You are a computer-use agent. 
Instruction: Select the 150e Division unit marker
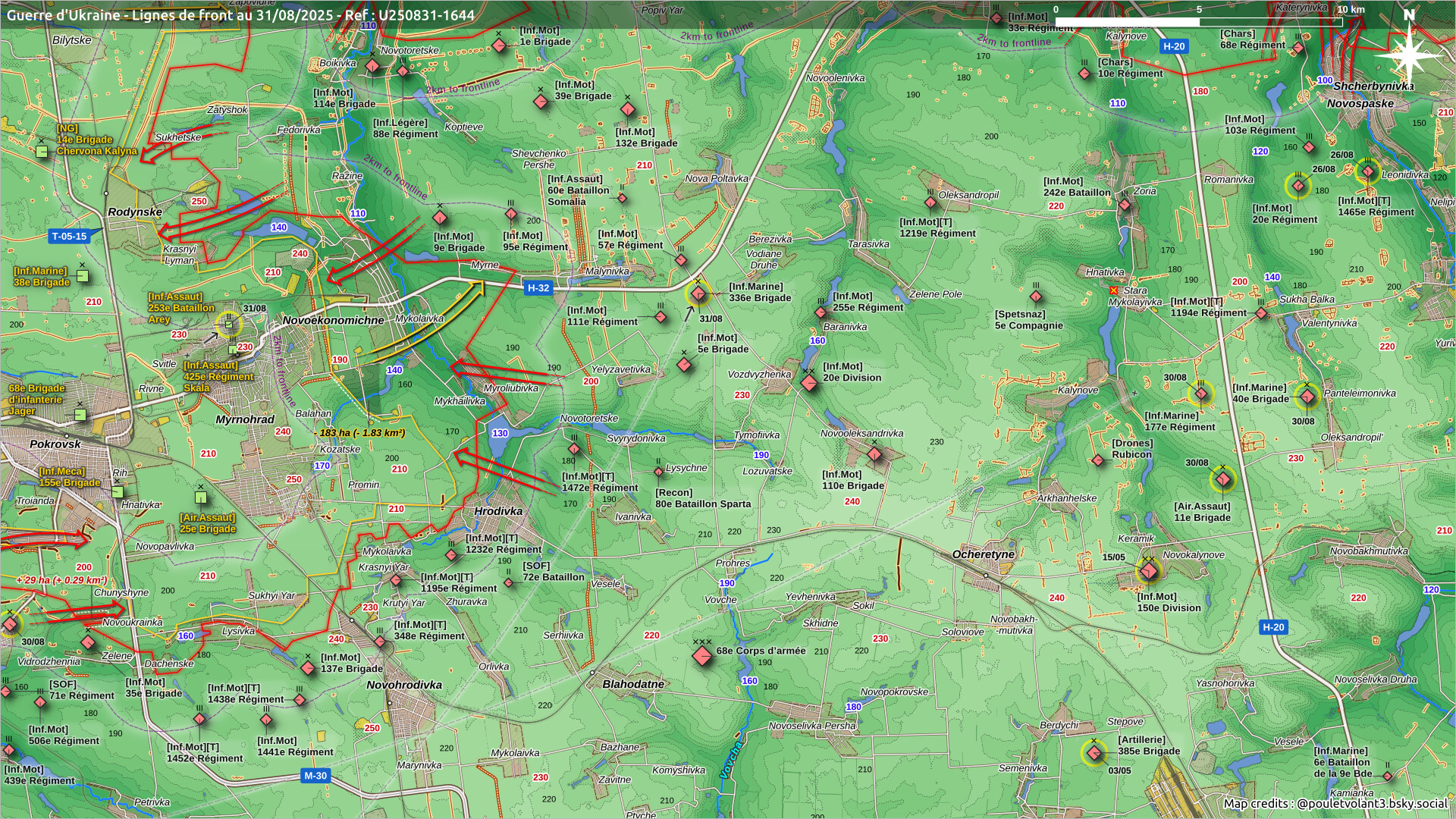point(1149,571)
